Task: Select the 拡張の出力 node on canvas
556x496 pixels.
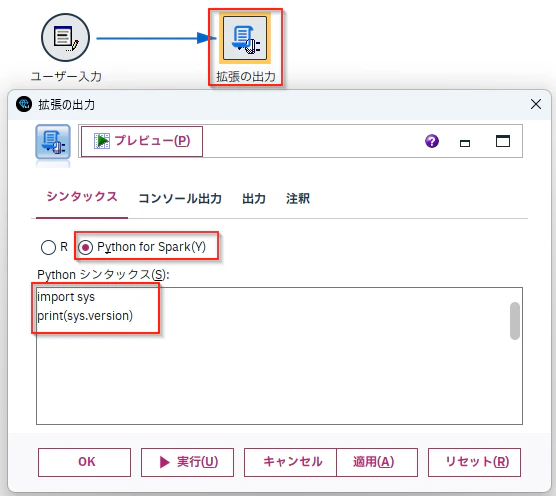Action: [245, 38]
